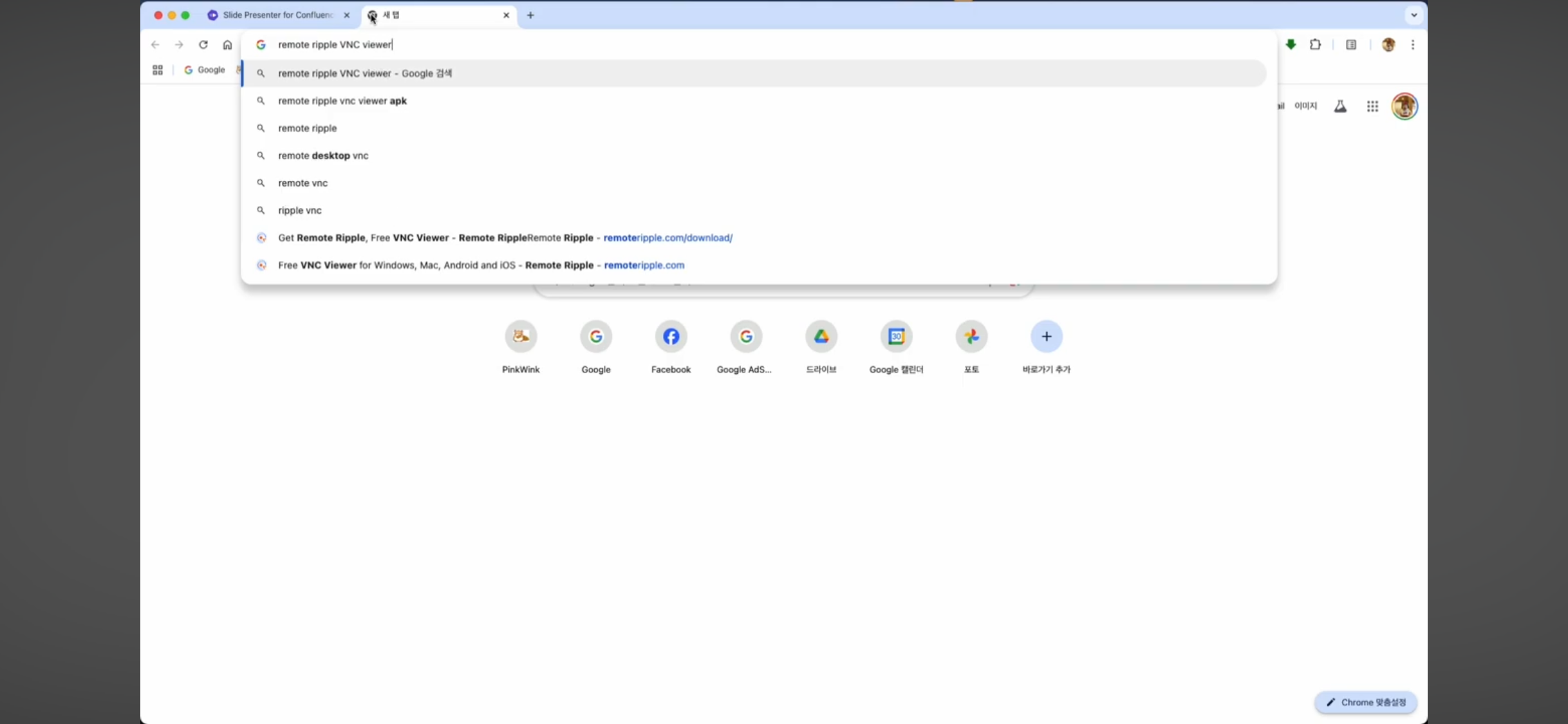Screen dimensions: 1568x724
Task: Click the Chrome customize button
Action: click(1365, 702)
